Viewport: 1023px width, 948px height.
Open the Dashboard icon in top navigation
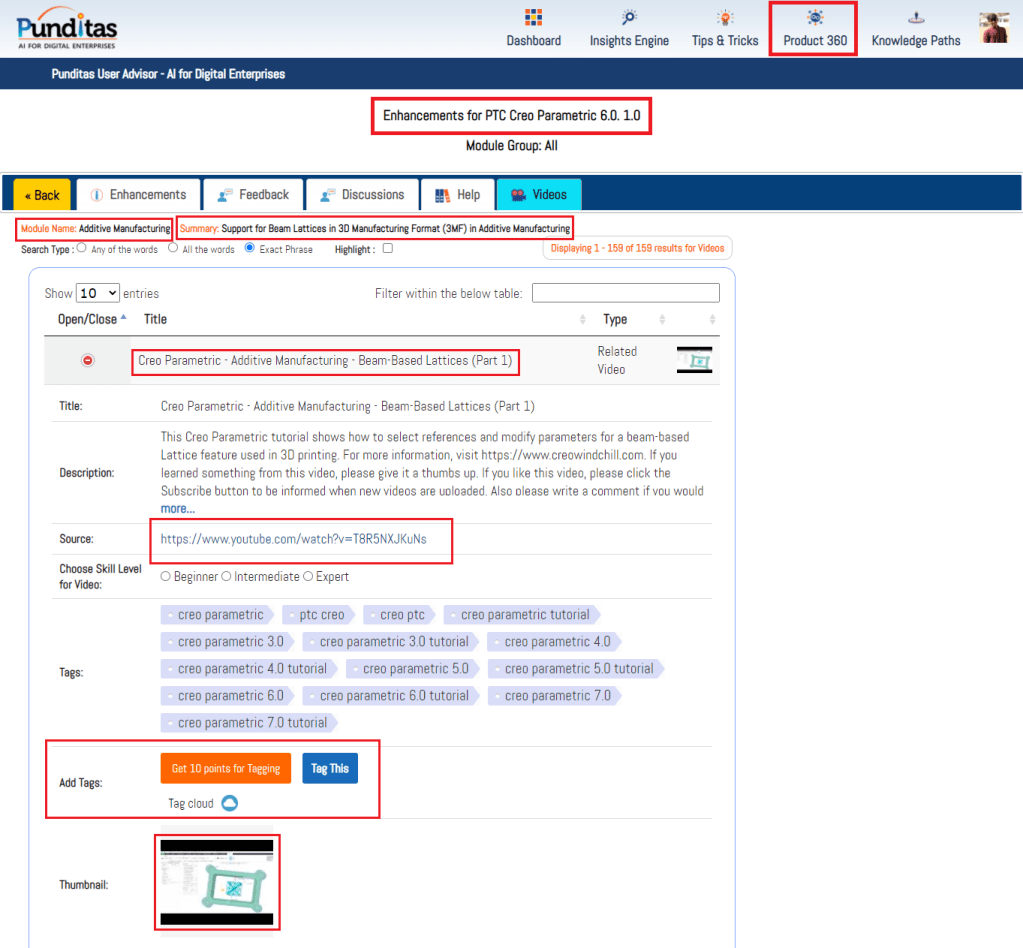[533, 18]
